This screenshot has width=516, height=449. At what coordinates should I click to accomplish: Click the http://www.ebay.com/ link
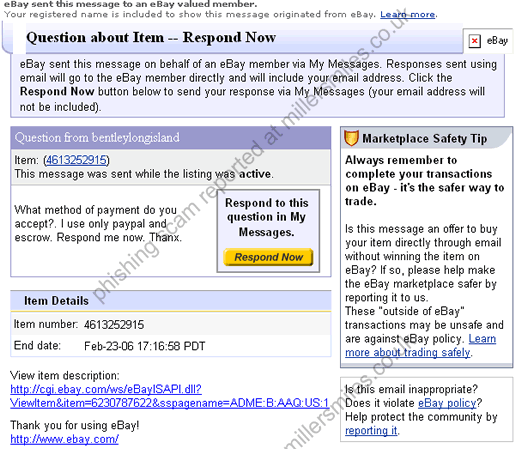[64, 439]
